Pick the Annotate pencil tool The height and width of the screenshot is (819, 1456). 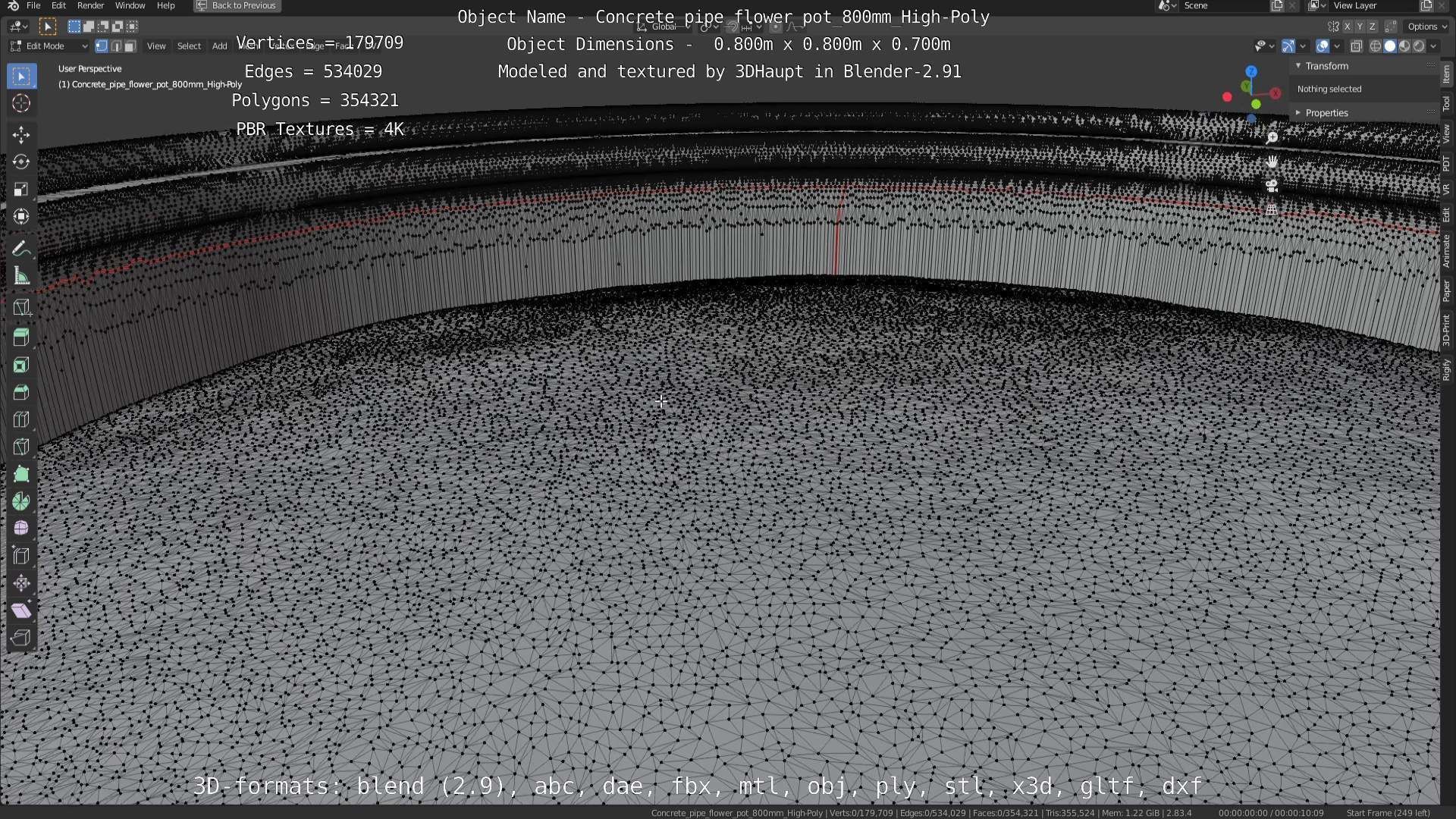point(21,249)
